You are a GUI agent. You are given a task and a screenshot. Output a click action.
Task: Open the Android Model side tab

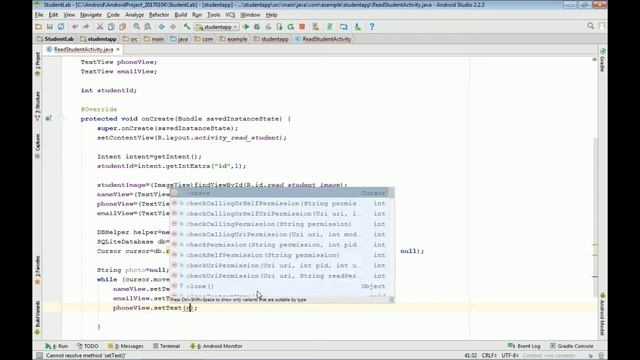pyautogui.click(x=602, y=314)
